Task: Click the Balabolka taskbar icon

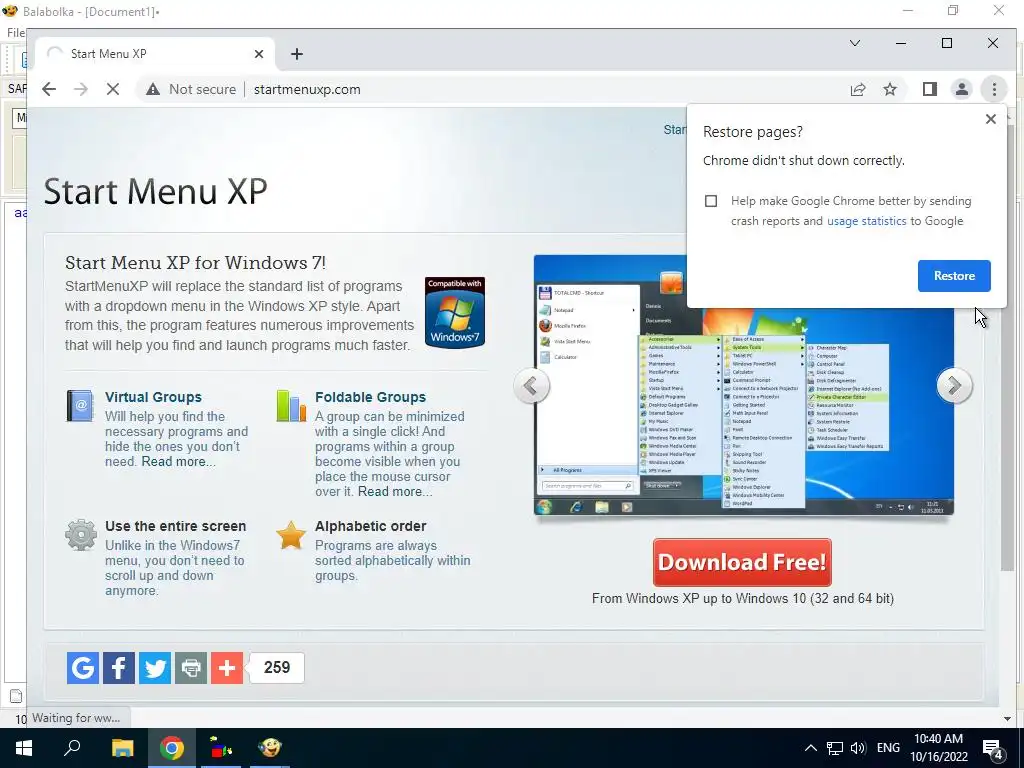Action: 270,748
